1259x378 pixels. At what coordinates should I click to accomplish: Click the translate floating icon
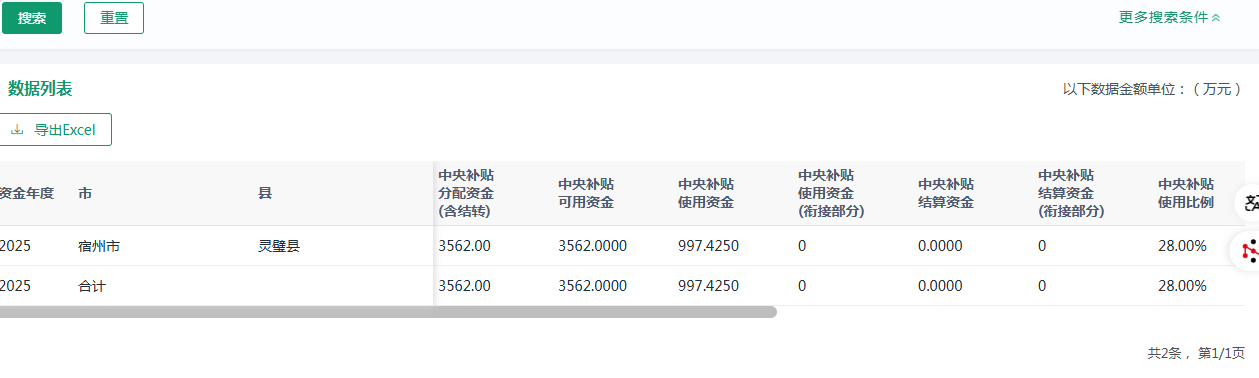1250,203
